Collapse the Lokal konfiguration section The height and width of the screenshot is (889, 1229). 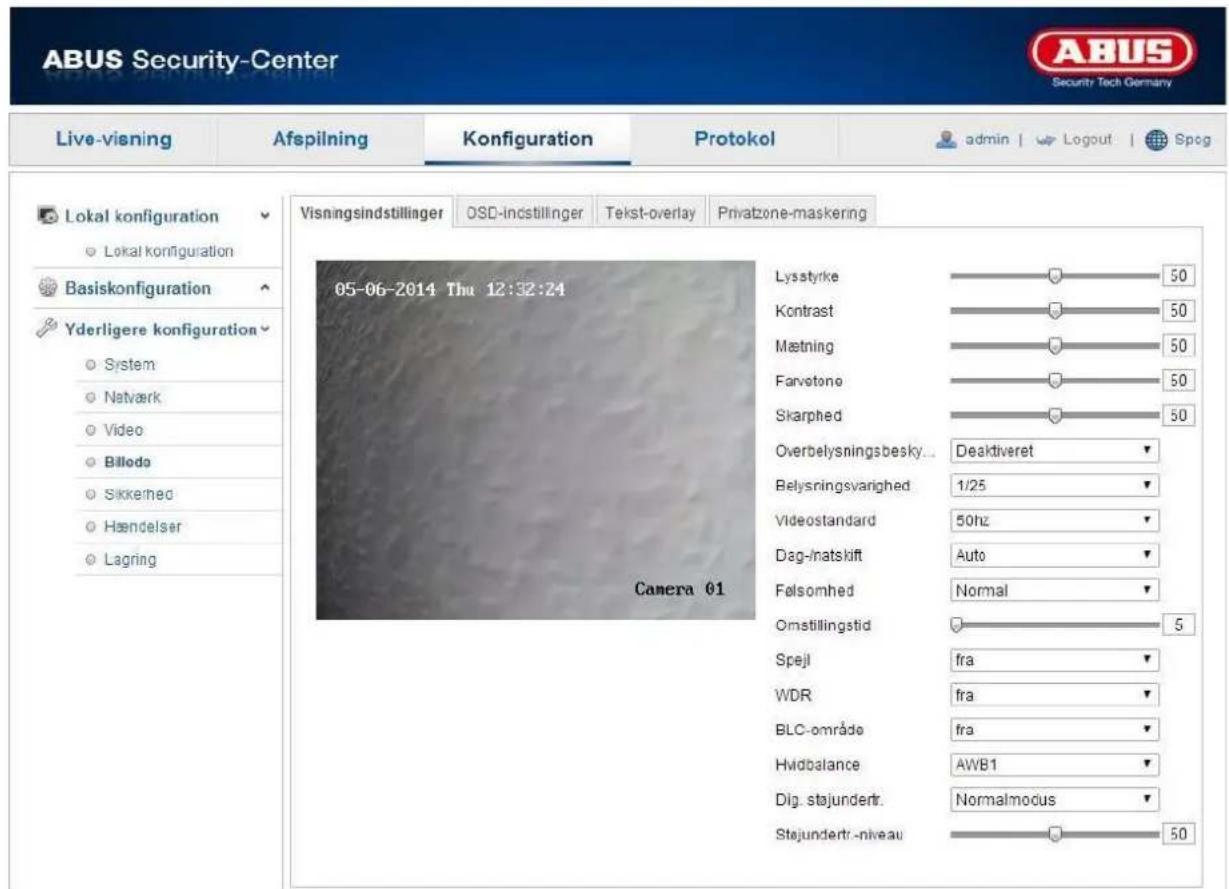click(264, 217)
